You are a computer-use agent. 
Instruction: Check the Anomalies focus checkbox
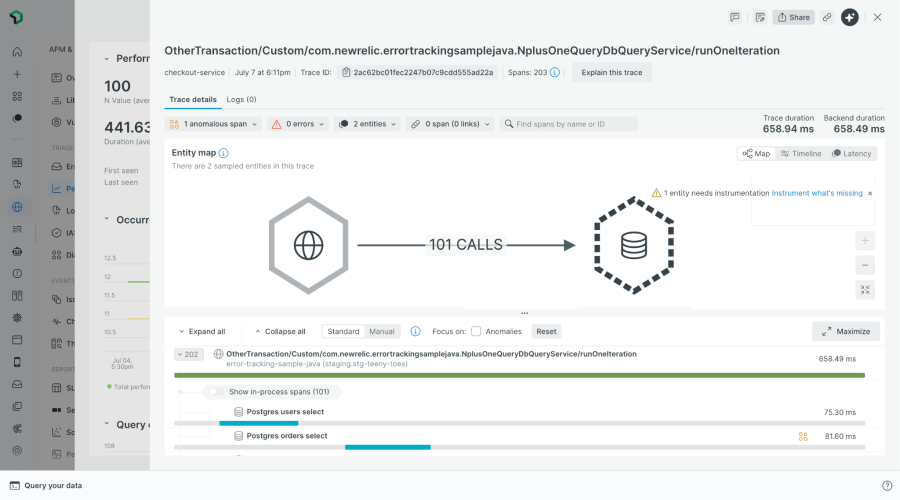(x=476, y=331)
